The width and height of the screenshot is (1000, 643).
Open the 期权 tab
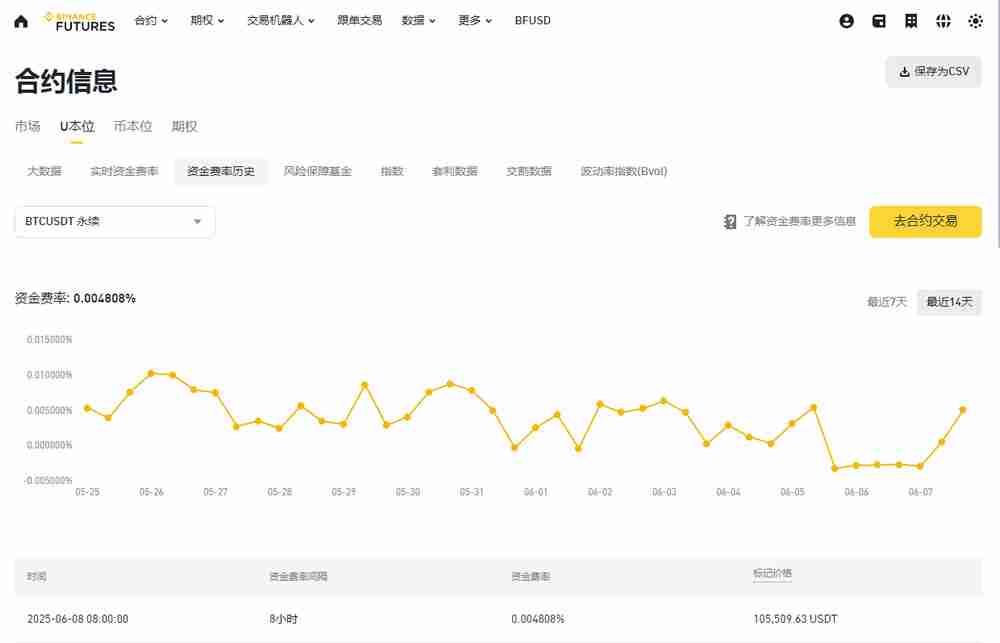[x=185, y=126]
